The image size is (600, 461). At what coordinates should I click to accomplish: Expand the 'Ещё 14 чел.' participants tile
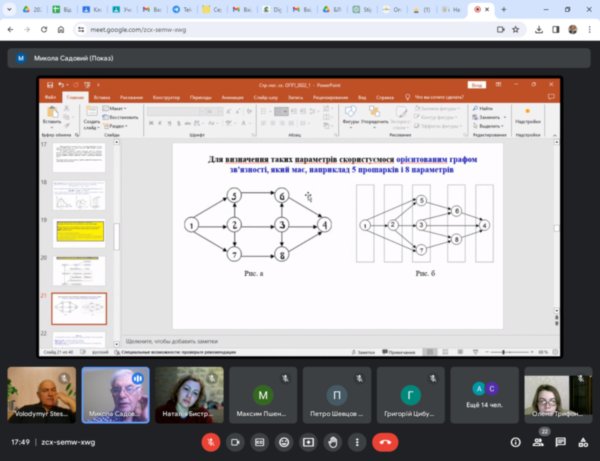pyautogui.click(x=484, y=395)
